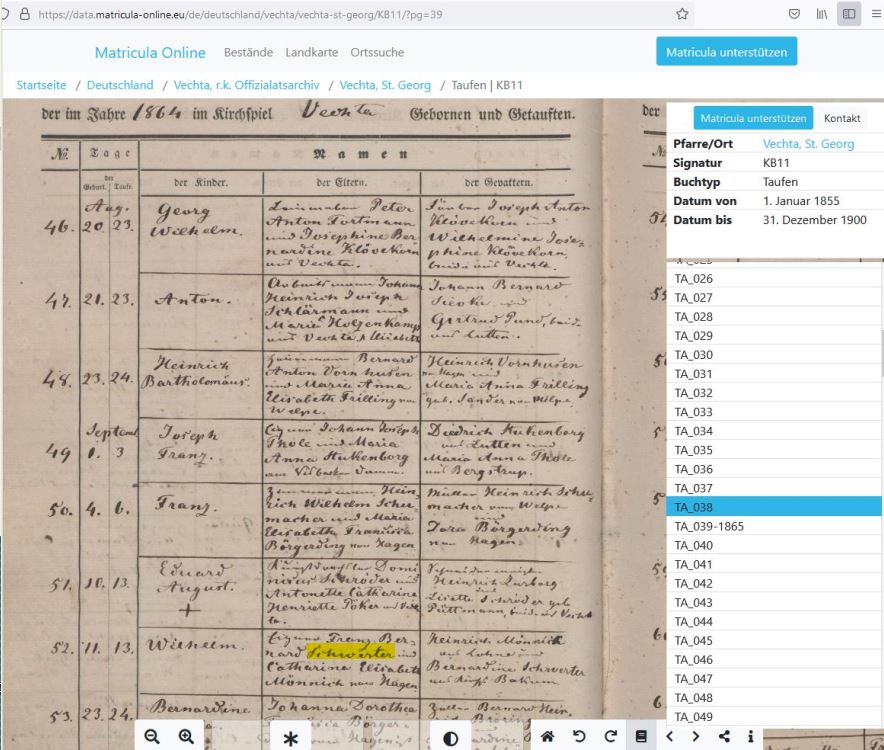The height and width of the screenshot is (750, 884).
Task: Click the address bar URL
Action: coord(240,15)
